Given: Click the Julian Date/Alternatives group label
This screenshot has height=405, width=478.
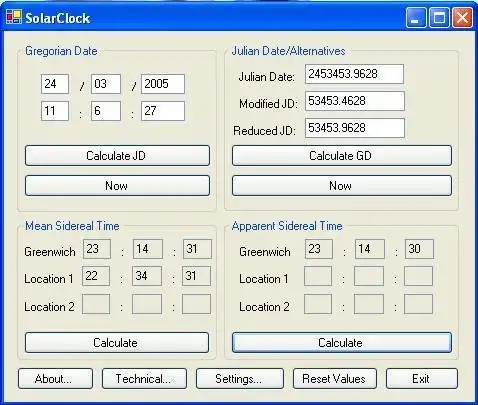Looking at the screenshot, I should (x=288, y=51).
